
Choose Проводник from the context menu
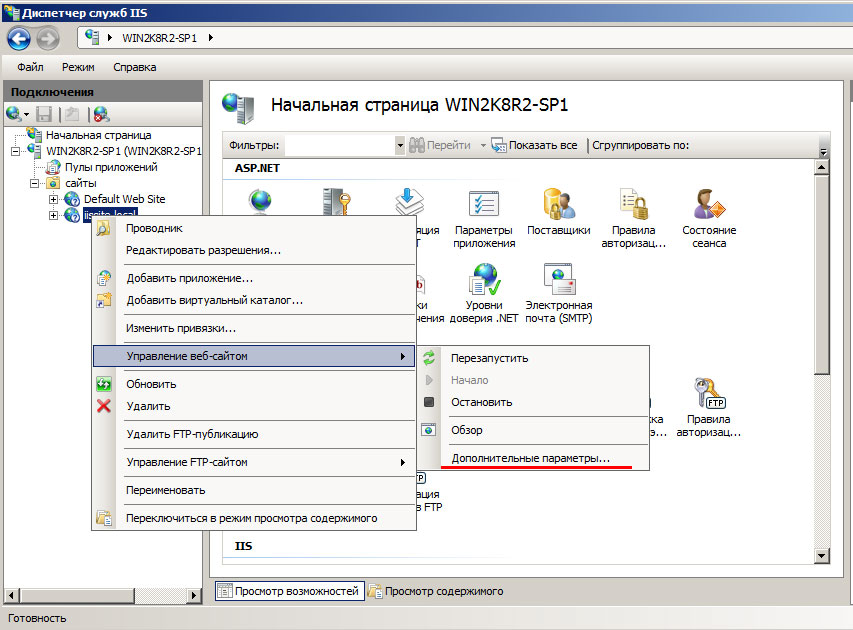pos(254,228)
